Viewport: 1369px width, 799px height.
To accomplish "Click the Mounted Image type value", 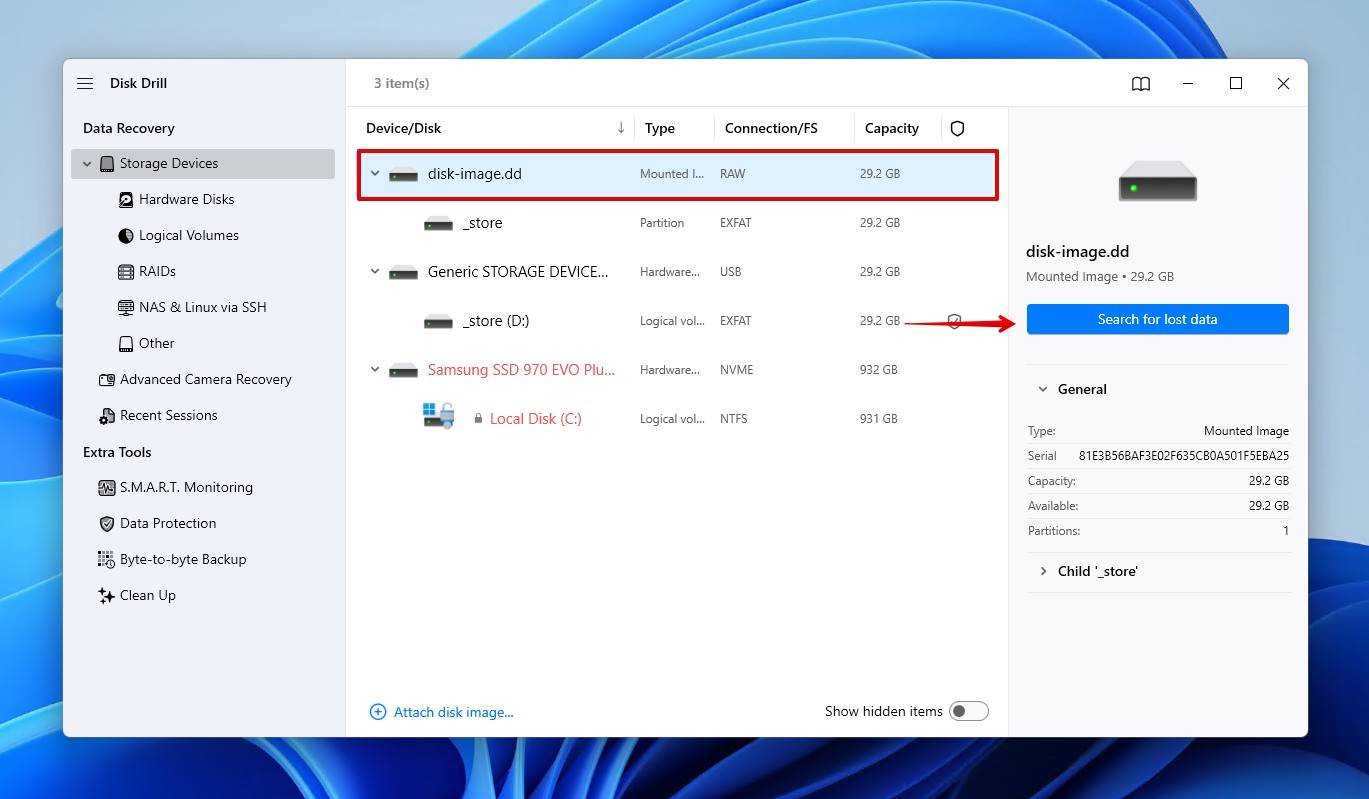I will pos(1246,431).
